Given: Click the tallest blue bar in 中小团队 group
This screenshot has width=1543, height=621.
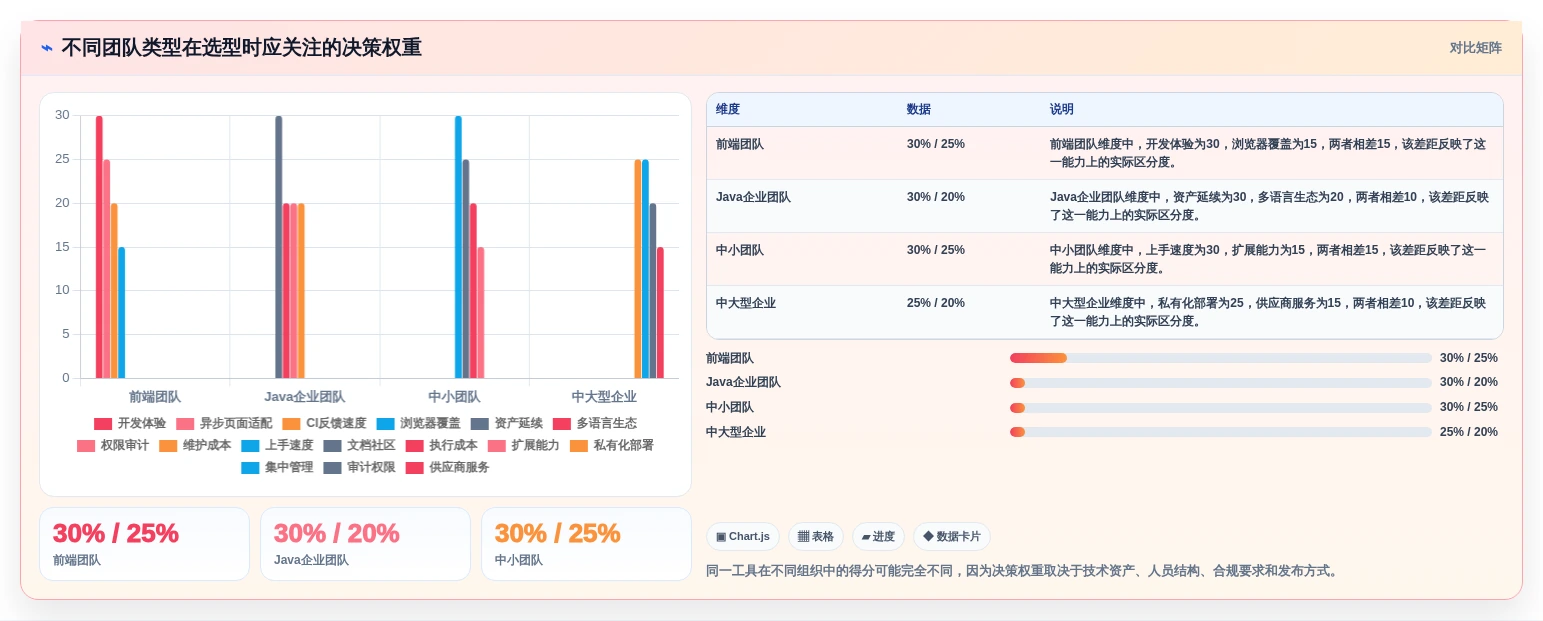Looking at the screenshot, I should (x=458, y=247).
